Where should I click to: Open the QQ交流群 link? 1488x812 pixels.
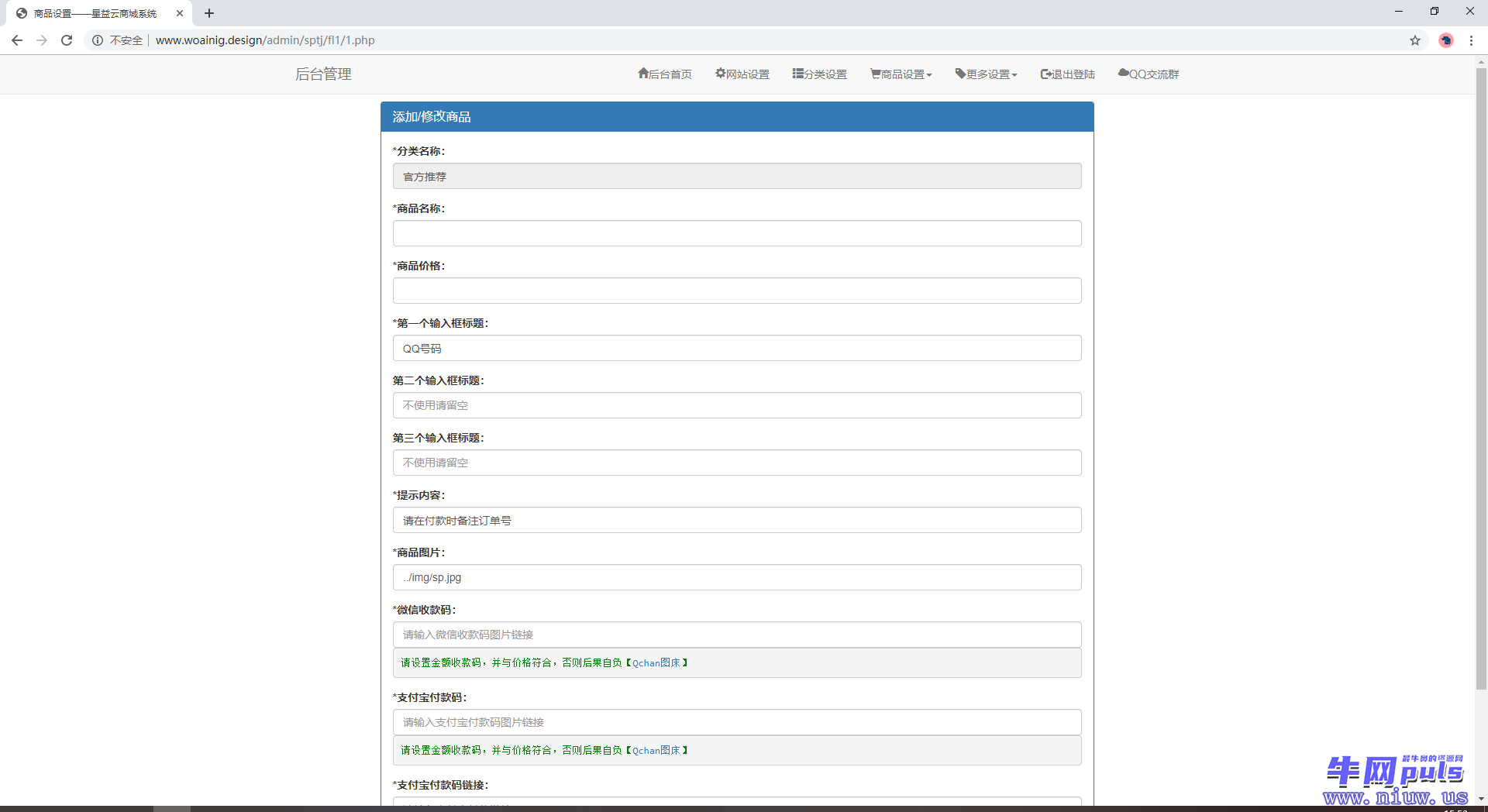(x=1149, y=74)
